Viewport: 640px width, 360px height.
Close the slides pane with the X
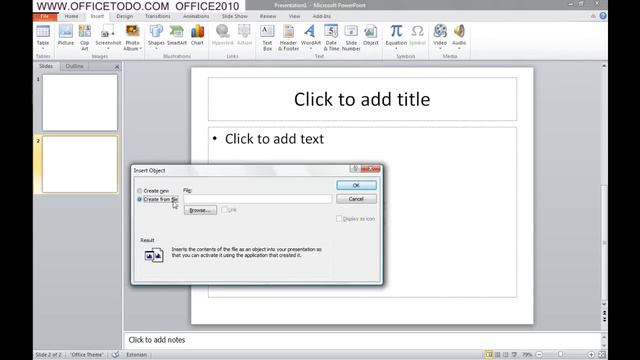pyautogui.click(x=117, y=67)
